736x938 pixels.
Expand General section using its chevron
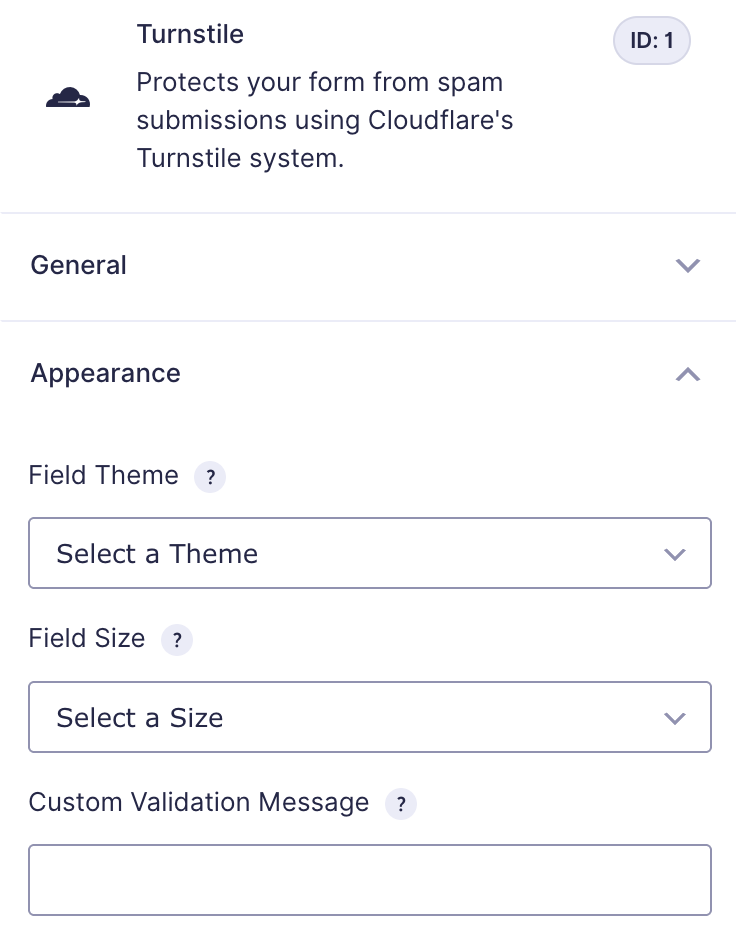coord(687,266)
